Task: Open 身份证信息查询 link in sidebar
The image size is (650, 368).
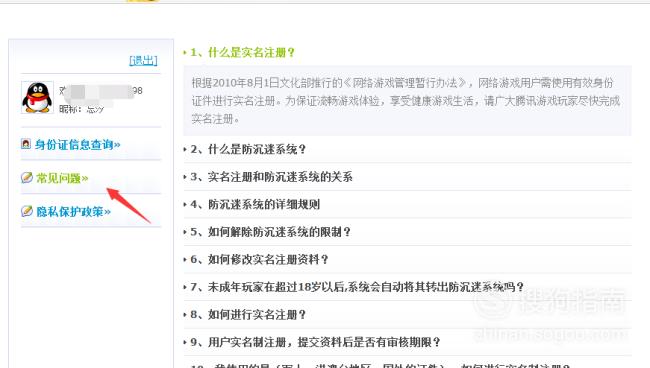Action: [78, 145]
